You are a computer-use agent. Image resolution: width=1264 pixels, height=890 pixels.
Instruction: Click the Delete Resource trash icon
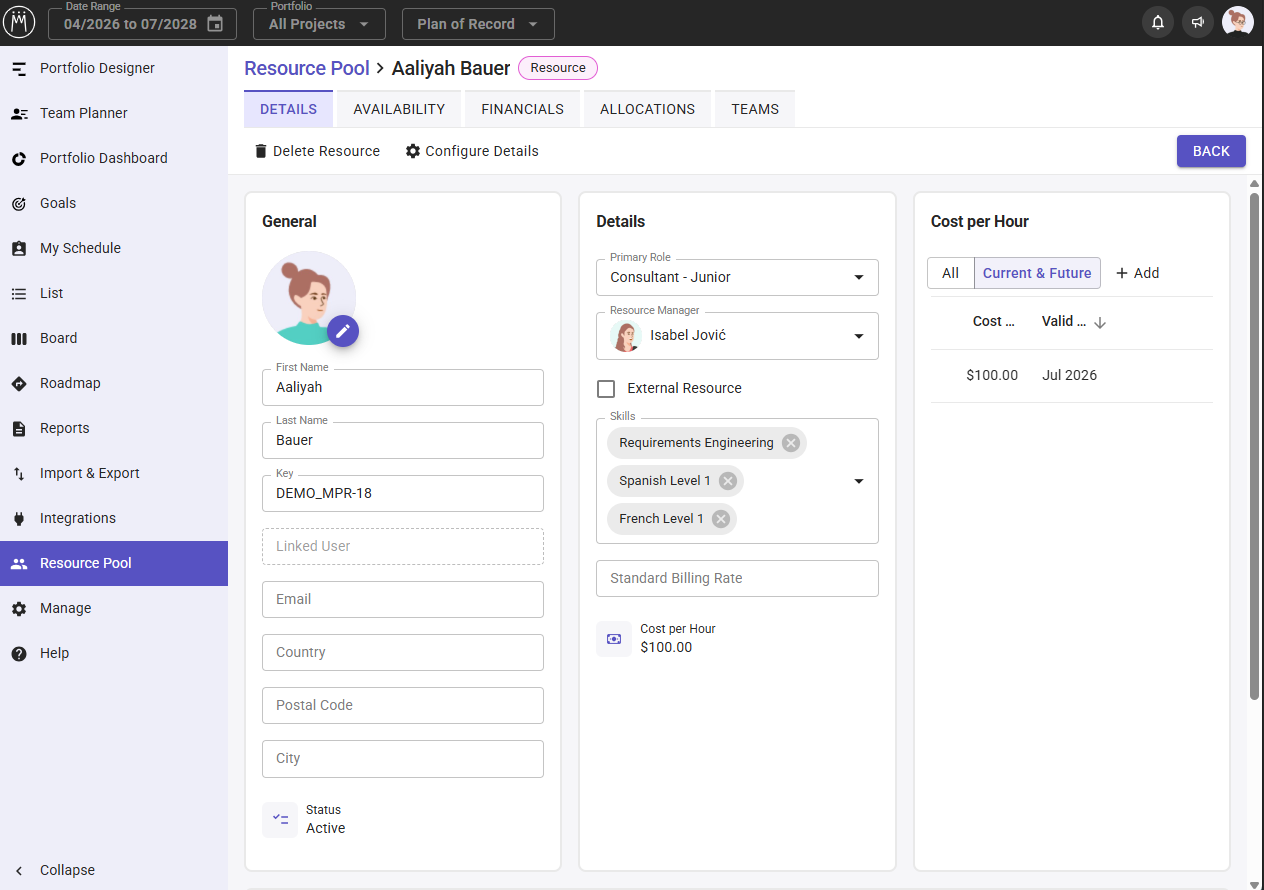point(261,151)
